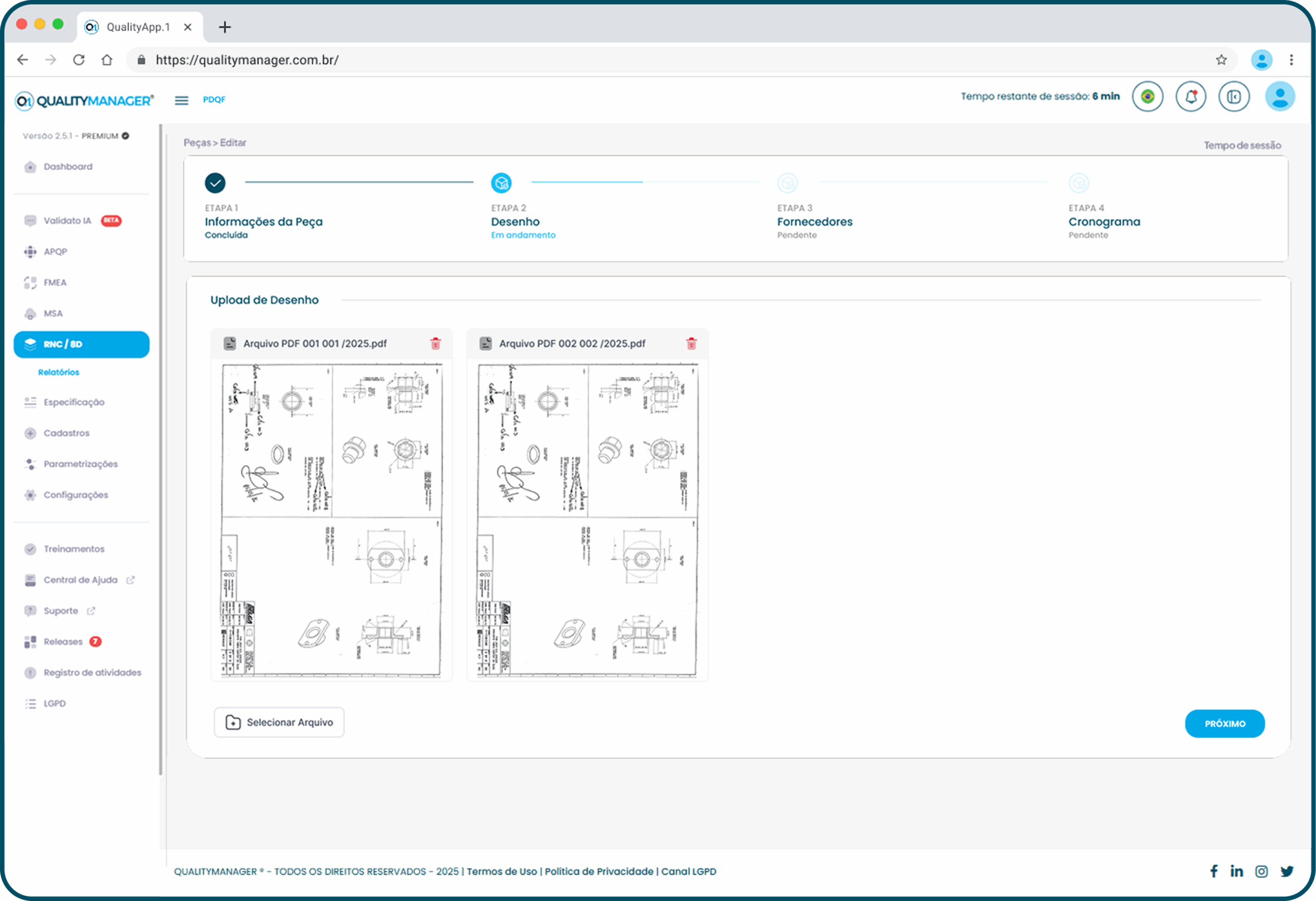Open the user profile avatar menu
1316x901 pixels.
[x=1280, y=97]
